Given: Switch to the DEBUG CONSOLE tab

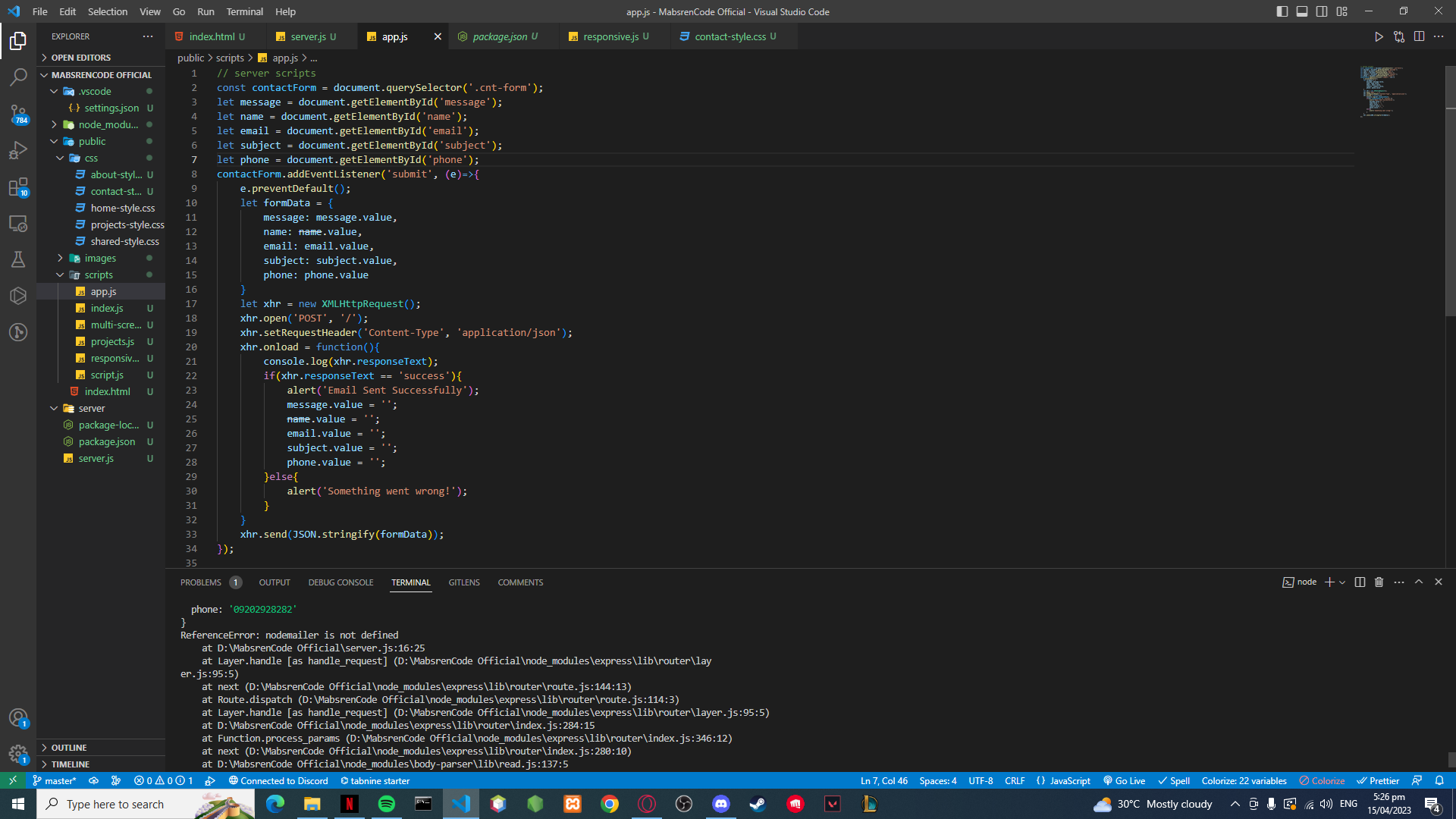Looking at the screenshot, I should click(x=340, y=582).
